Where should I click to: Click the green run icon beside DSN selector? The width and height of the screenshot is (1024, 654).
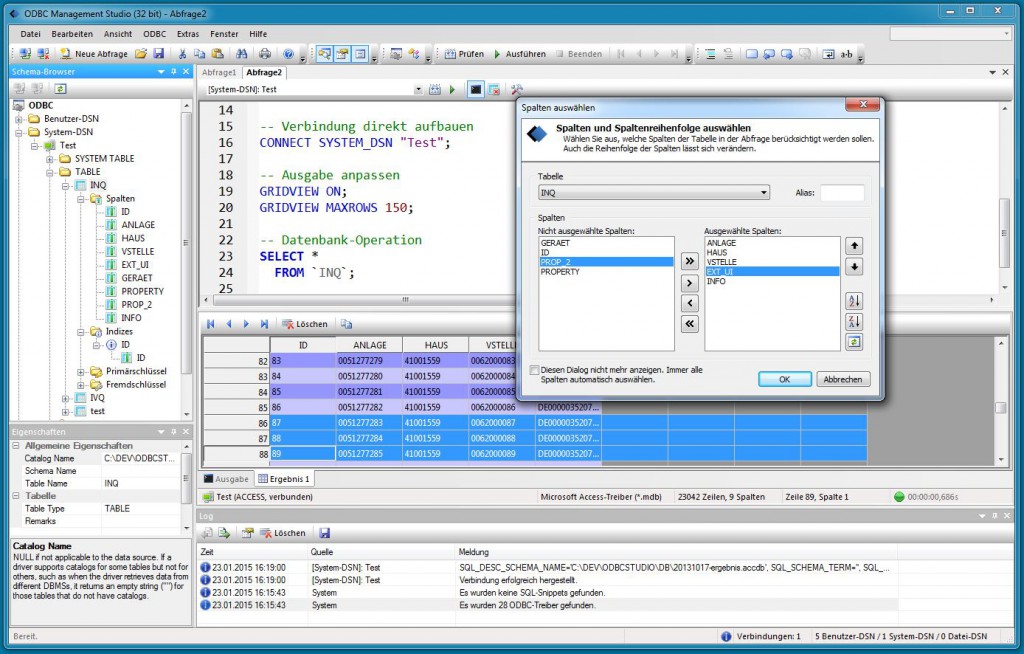click(452, 90)
